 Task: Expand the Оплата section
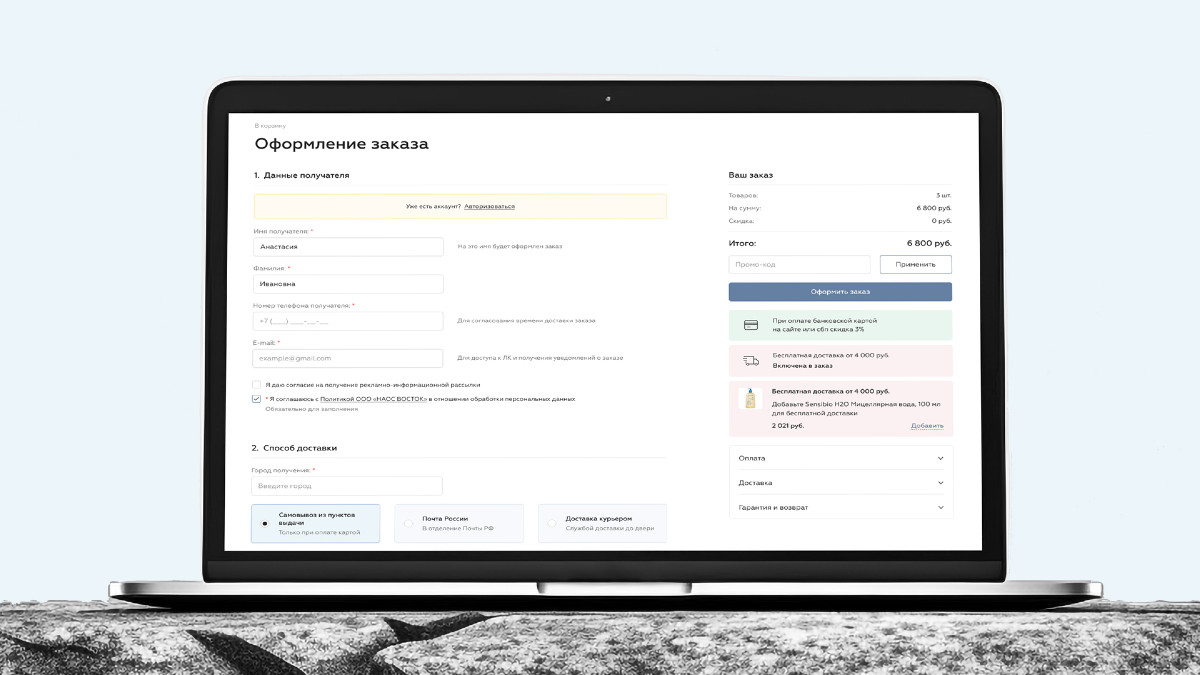coord(840,458)
